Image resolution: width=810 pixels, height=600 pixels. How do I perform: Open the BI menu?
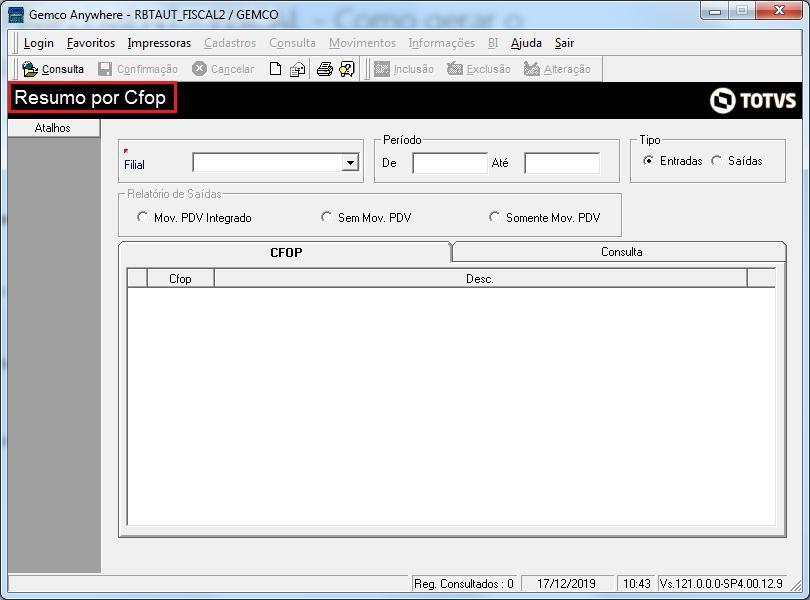(x=493, y=43)
